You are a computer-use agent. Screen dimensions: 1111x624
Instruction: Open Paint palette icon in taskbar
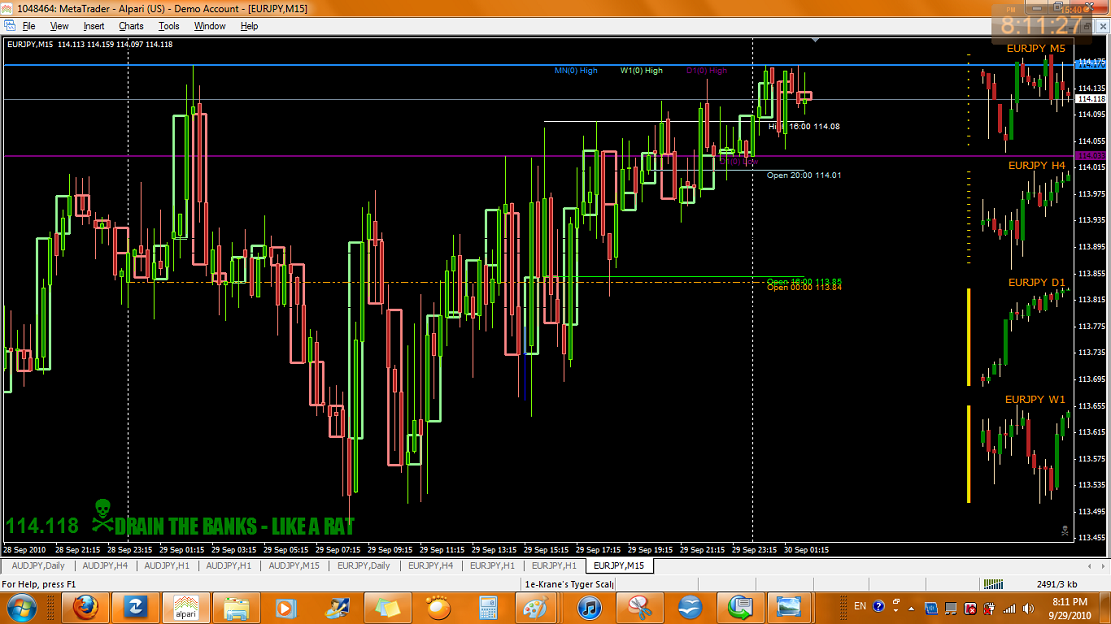click(535, 608)
